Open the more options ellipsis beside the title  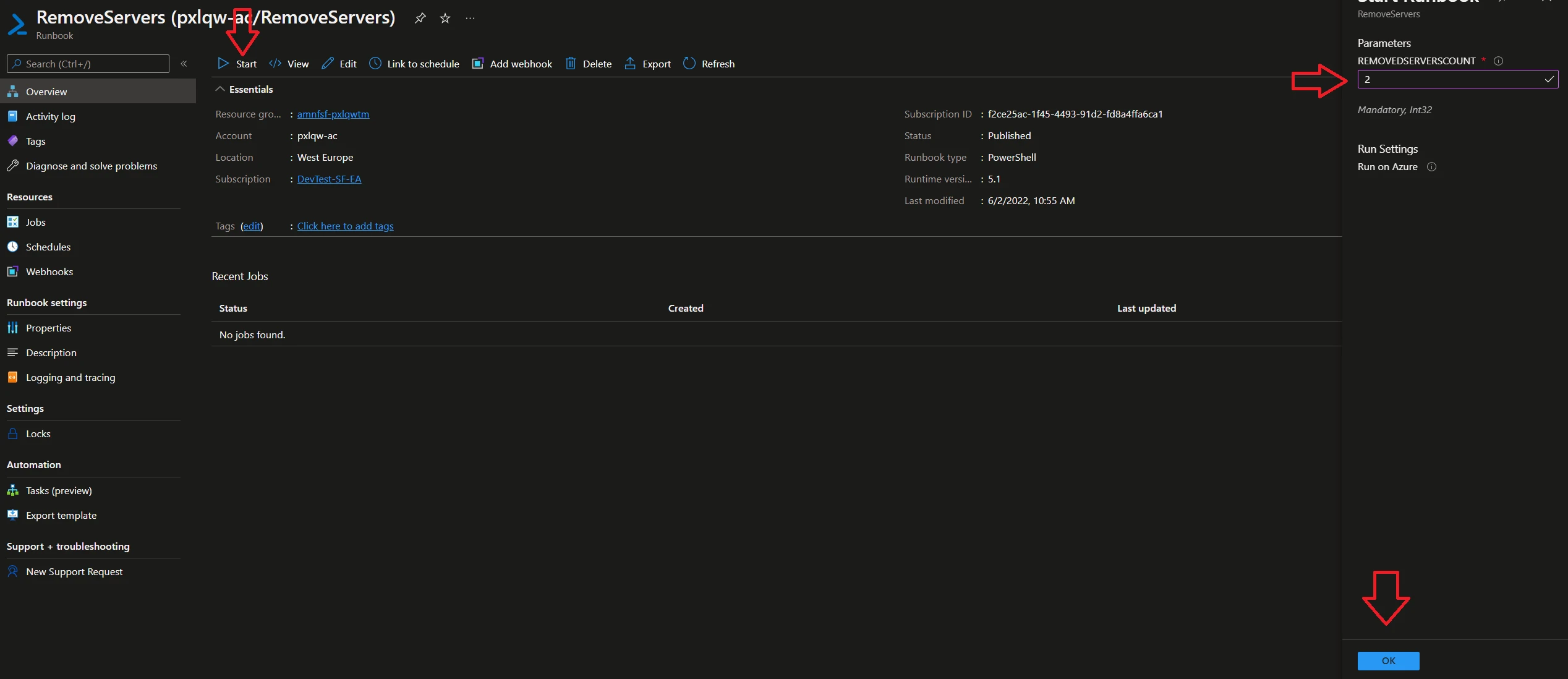(471, 18)
